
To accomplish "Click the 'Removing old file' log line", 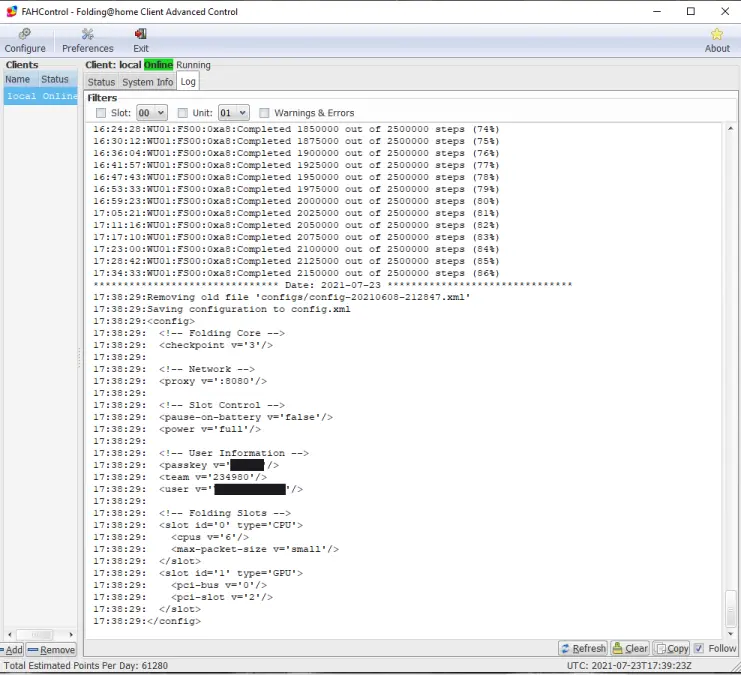I will pyautogui.click(x=282, y=297).
